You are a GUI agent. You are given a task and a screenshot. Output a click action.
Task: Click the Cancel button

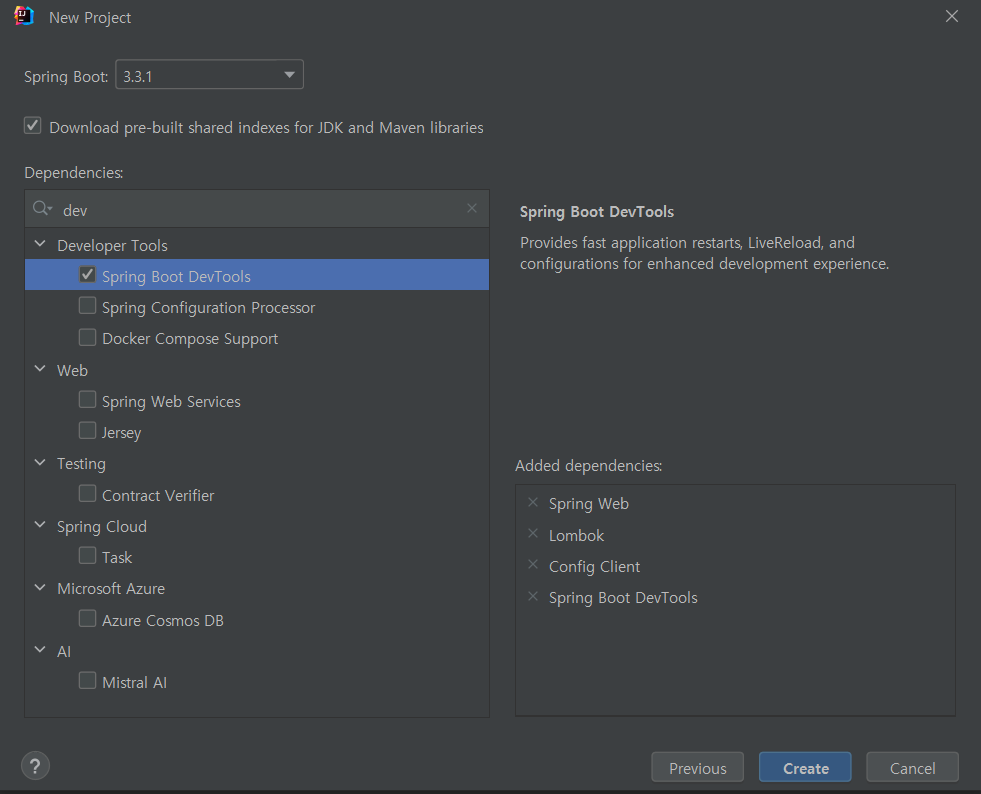[x=912, y=768]
